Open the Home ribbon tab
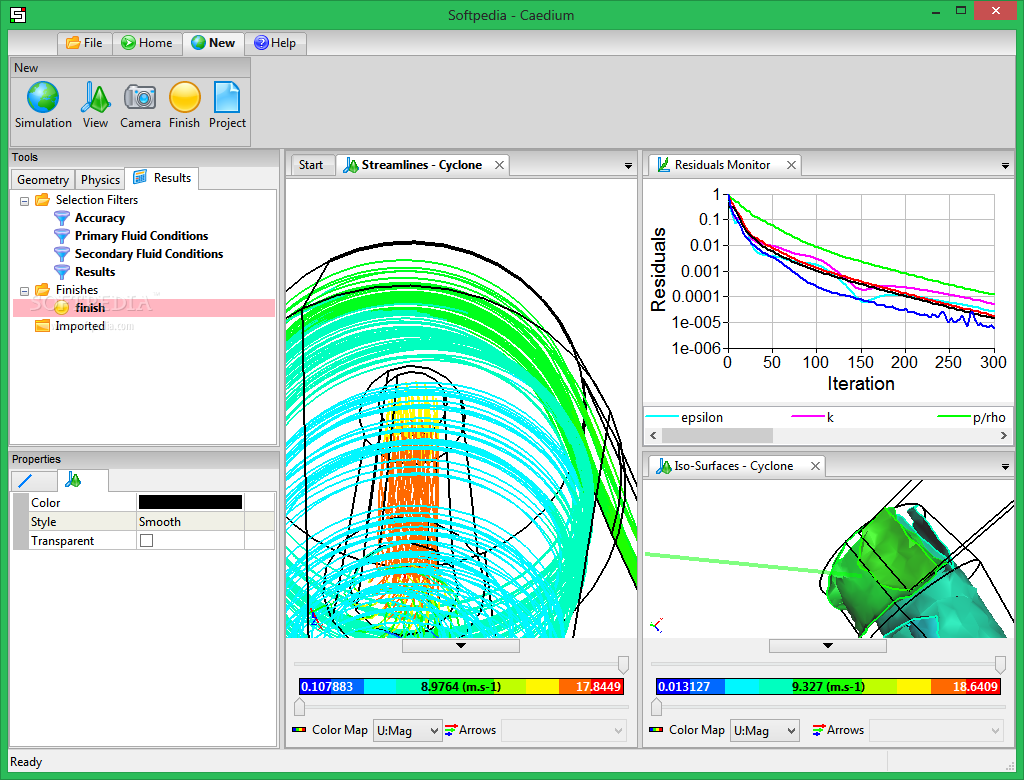 [148, 43]
